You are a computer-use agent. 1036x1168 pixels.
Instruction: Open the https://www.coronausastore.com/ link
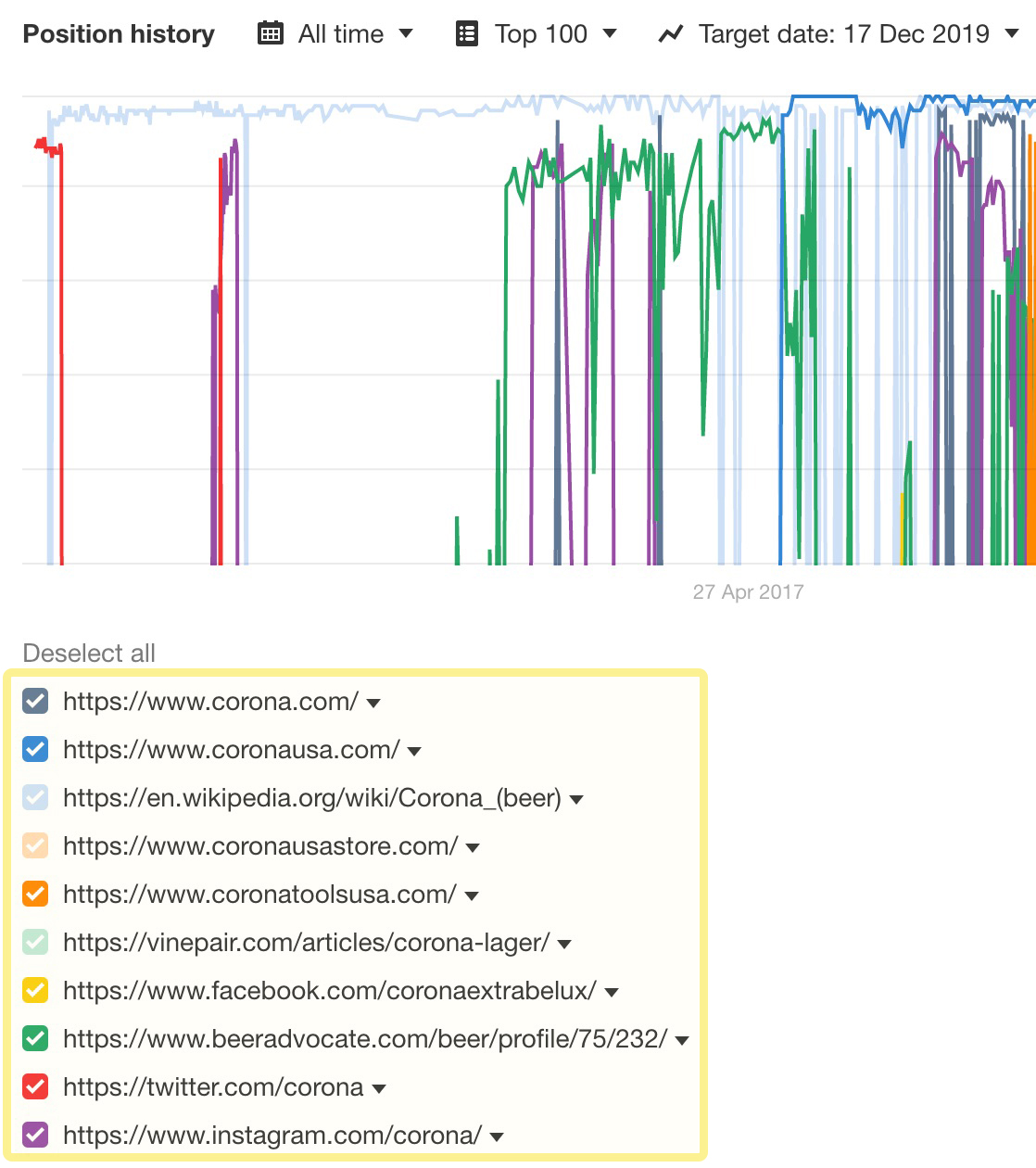point(260,846)
